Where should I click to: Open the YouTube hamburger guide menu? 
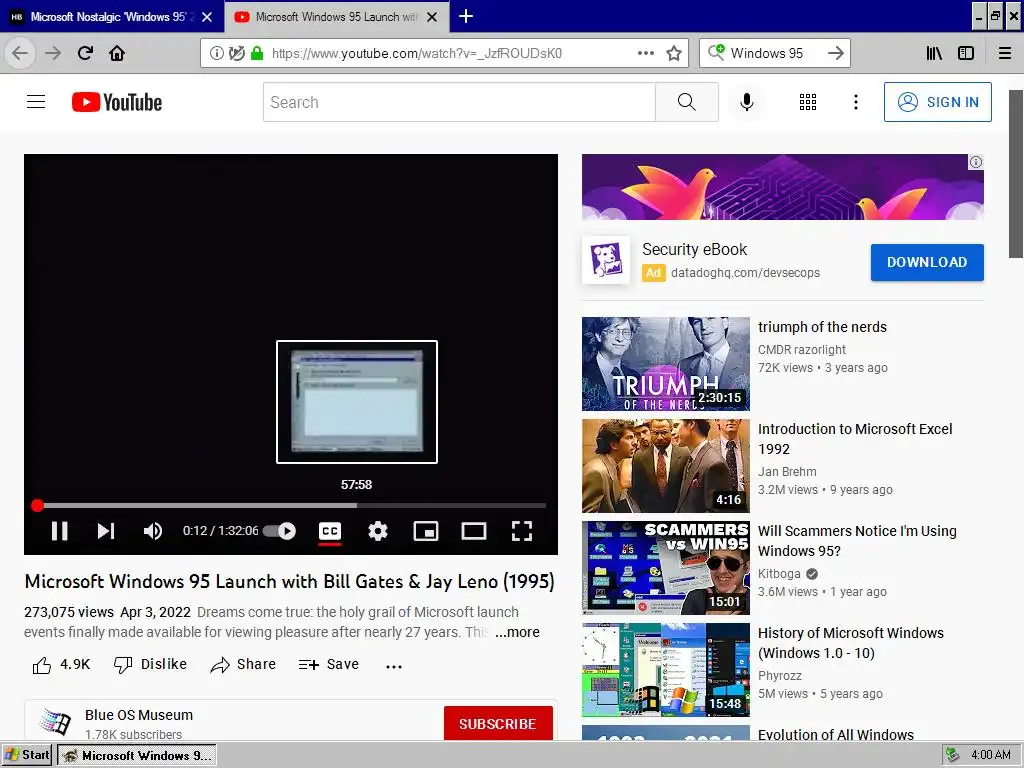coord(36,102)
